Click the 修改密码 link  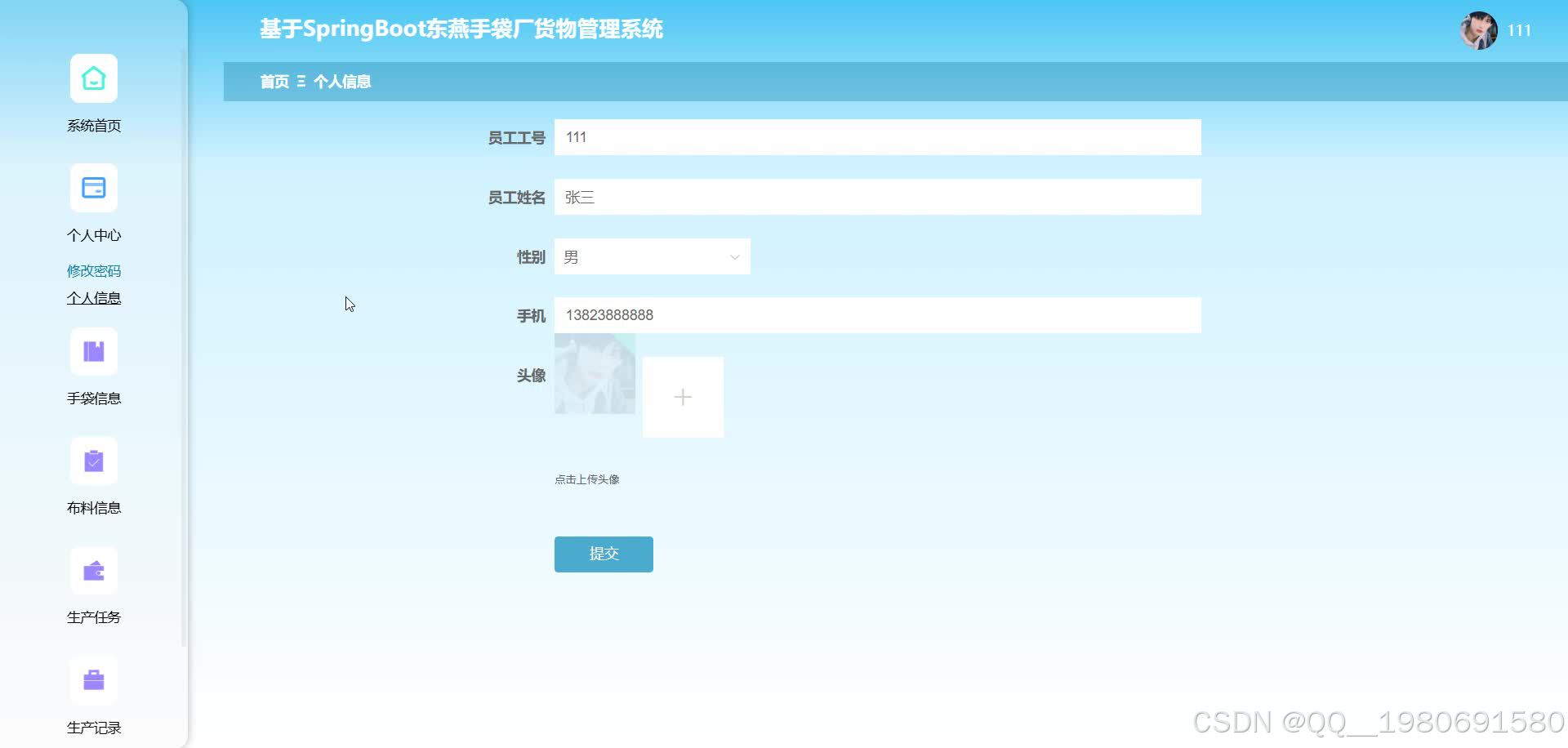point(93,270)
